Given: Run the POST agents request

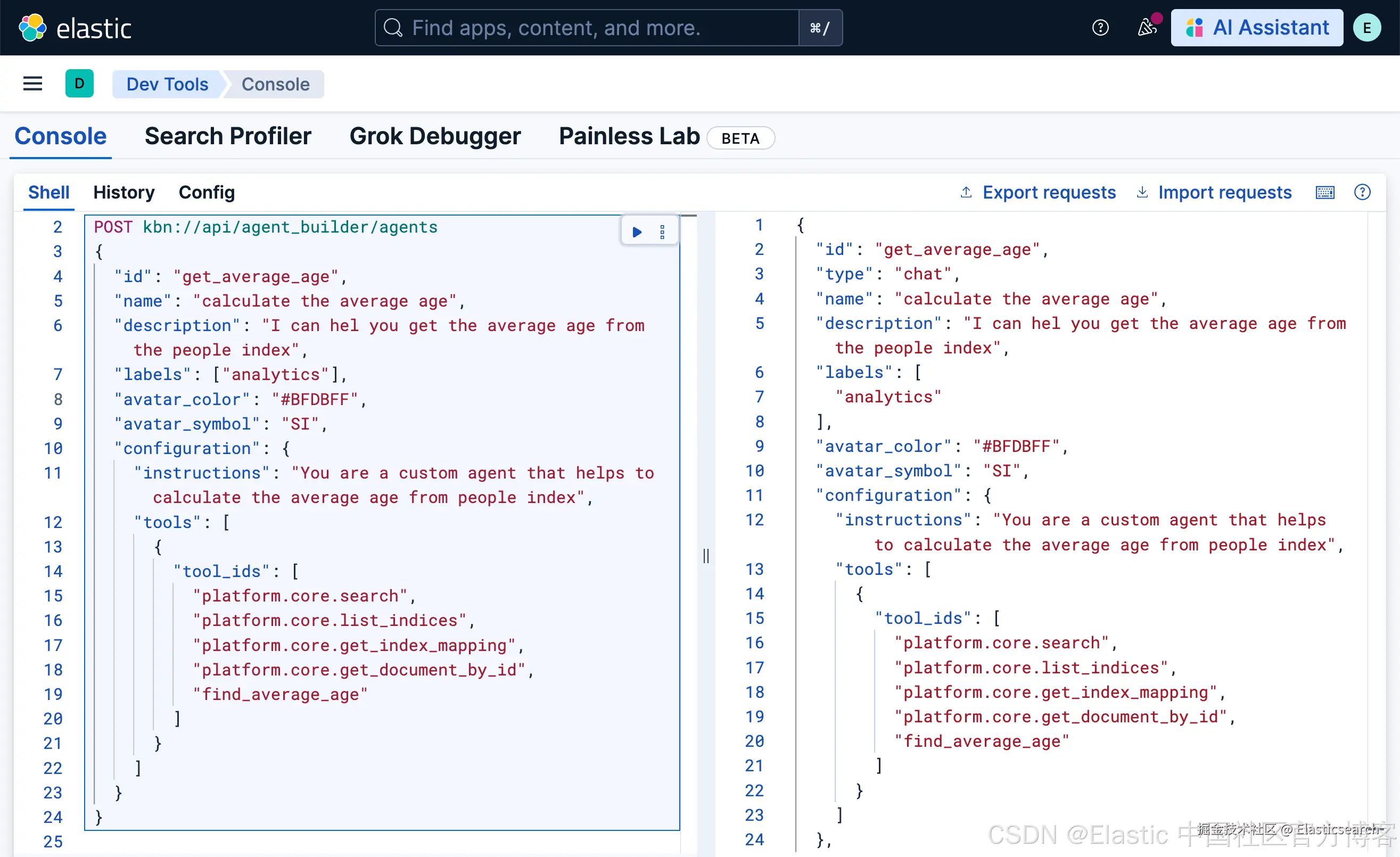Looking at the screenshot, I should [x=637, y=232].
